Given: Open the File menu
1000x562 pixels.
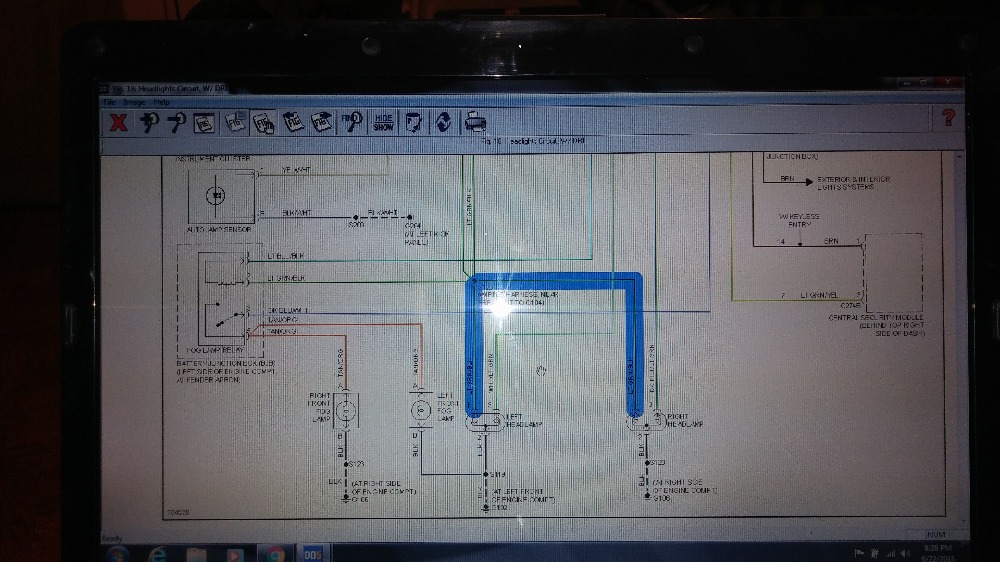Looking at the screenshot, I should pyautogui.click(x=109, y=102).
